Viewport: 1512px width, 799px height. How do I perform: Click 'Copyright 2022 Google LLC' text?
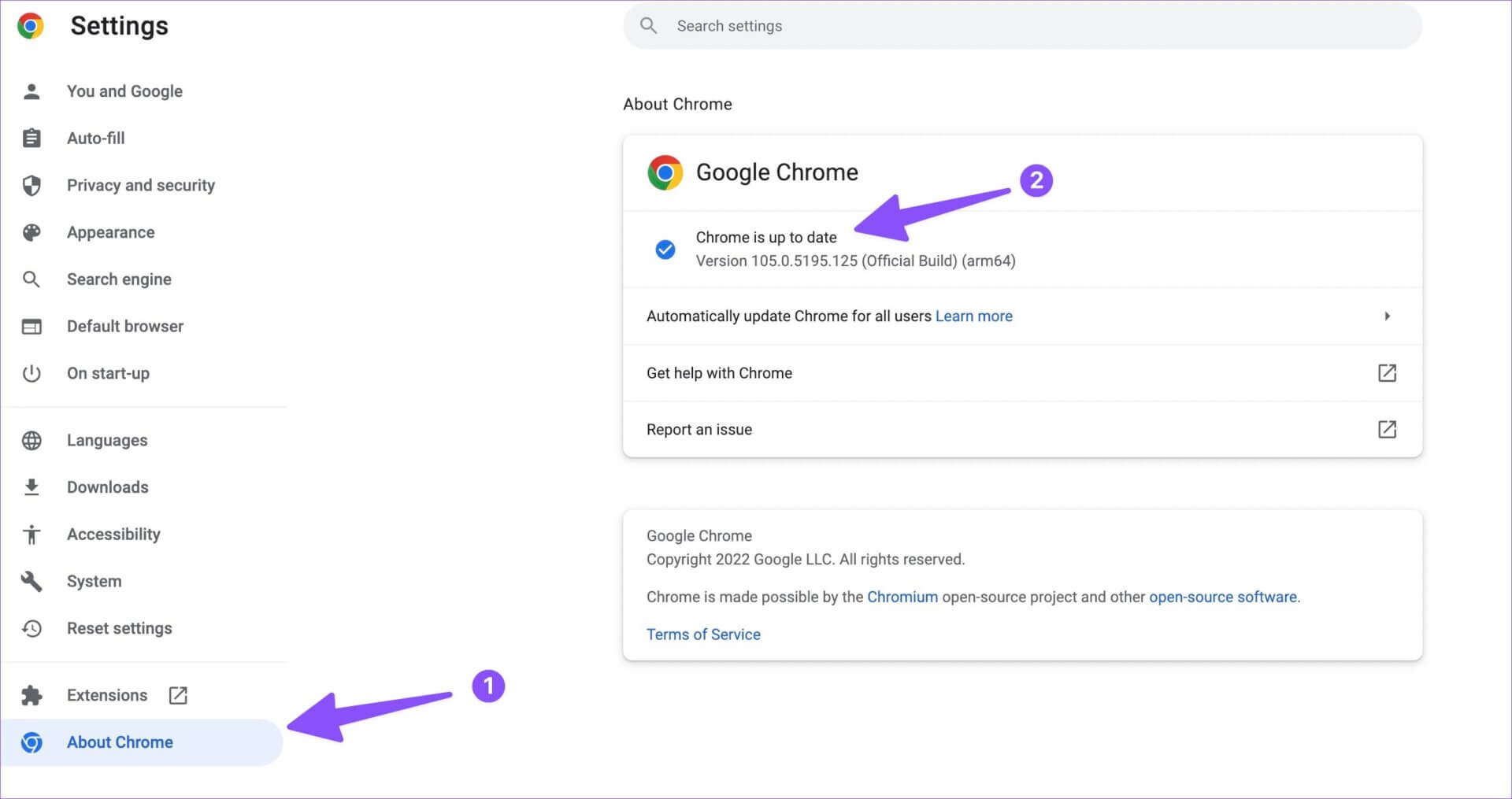coord(806,560)
